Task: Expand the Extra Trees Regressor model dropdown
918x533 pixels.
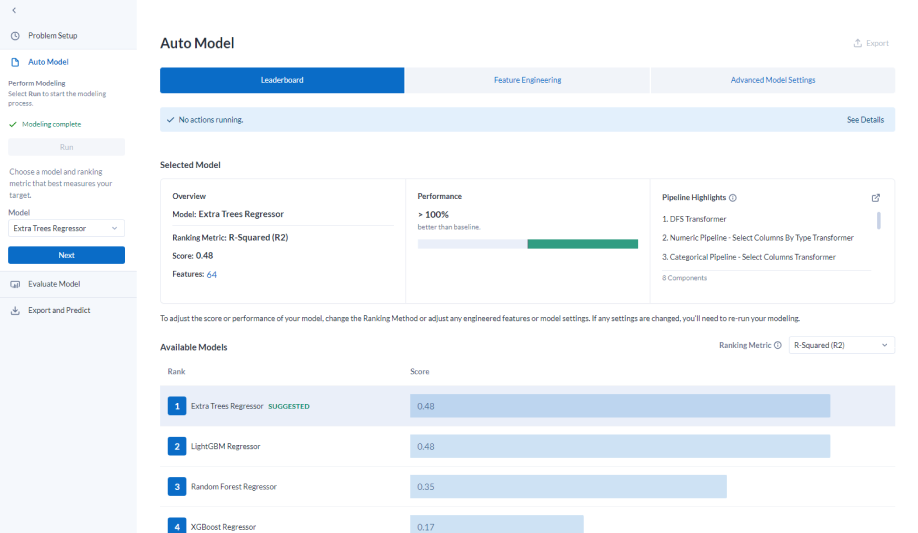Action: (66, 228)
